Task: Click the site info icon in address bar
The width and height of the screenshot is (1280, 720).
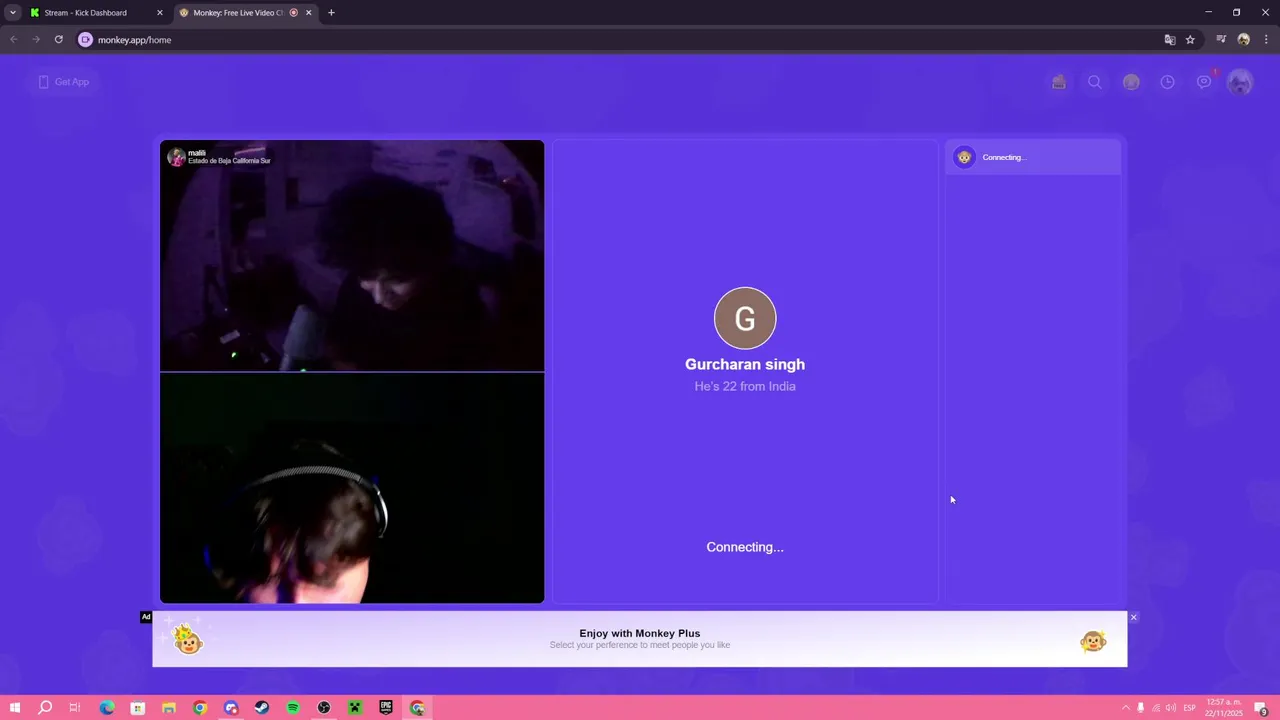Action: click(85, 40)
